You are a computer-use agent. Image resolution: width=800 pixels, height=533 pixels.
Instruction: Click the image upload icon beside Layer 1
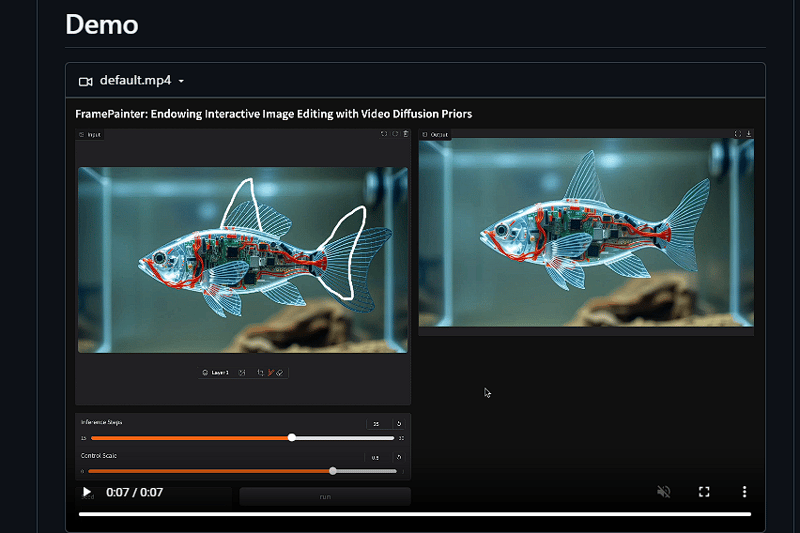242,373
